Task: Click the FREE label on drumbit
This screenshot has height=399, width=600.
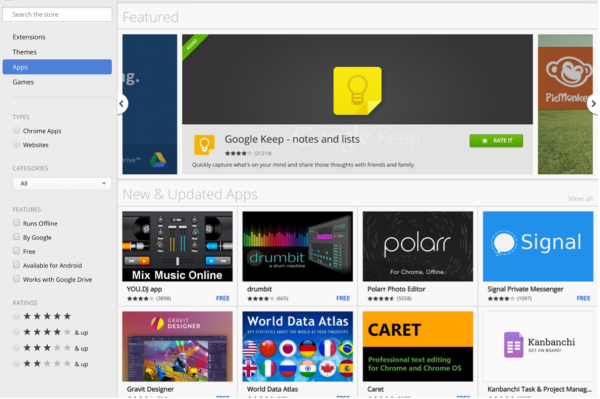Action: (x=343, y=298)
